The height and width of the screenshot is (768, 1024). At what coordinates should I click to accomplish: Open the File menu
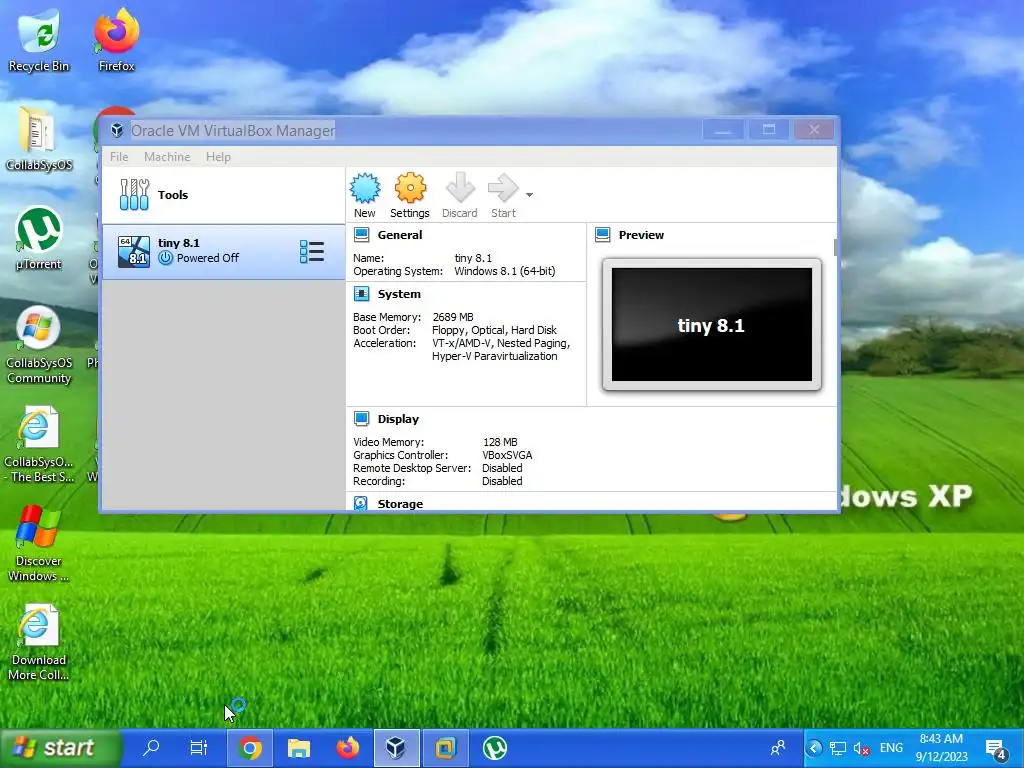coord(119,157)
